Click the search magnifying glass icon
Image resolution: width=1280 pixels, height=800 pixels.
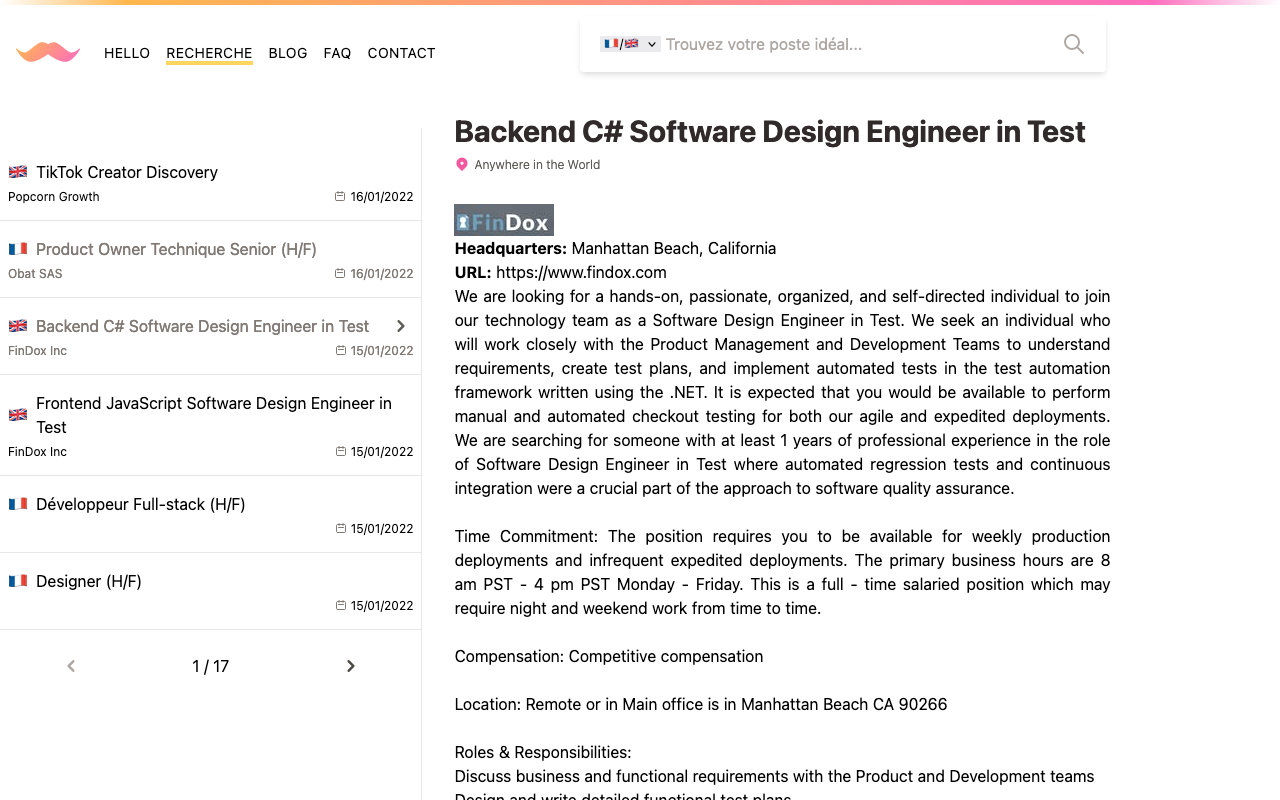1073,44
